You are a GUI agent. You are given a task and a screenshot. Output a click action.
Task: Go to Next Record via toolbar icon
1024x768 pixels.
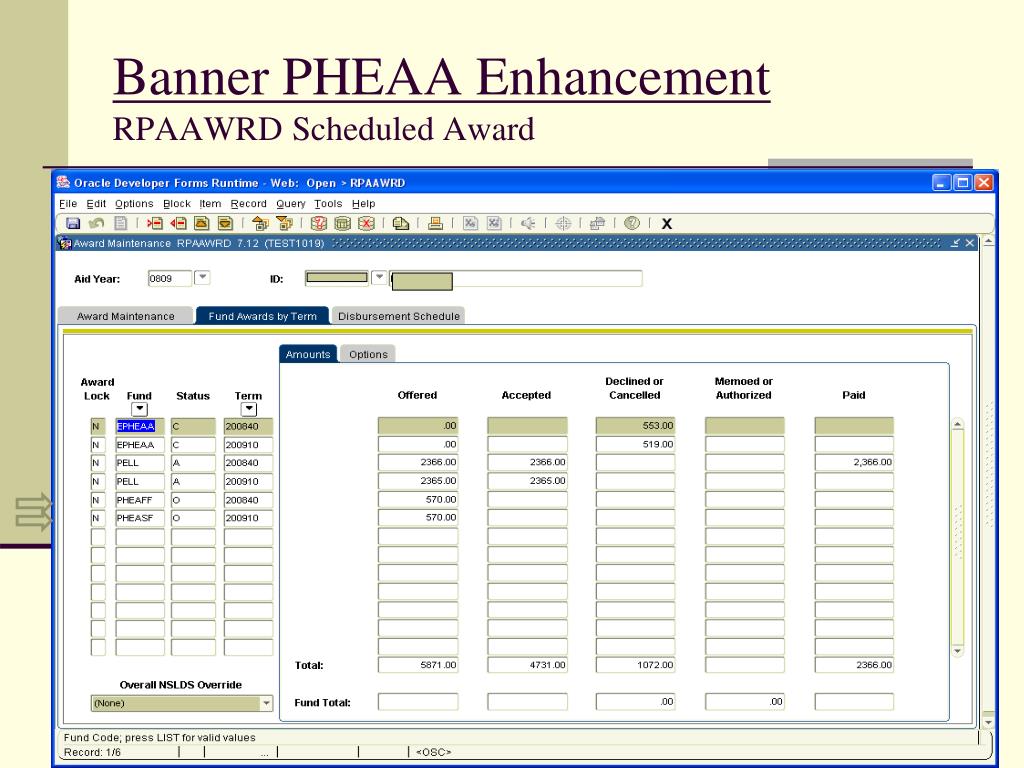coord(225,223)
